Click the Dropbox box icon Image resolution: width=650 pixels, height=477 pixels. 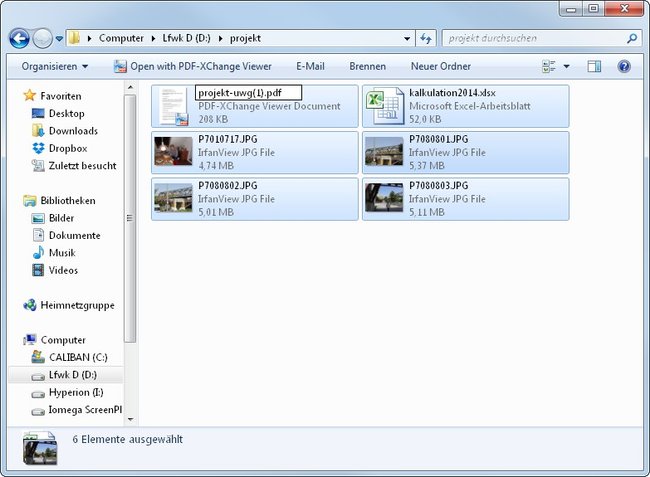click(38, 148)
